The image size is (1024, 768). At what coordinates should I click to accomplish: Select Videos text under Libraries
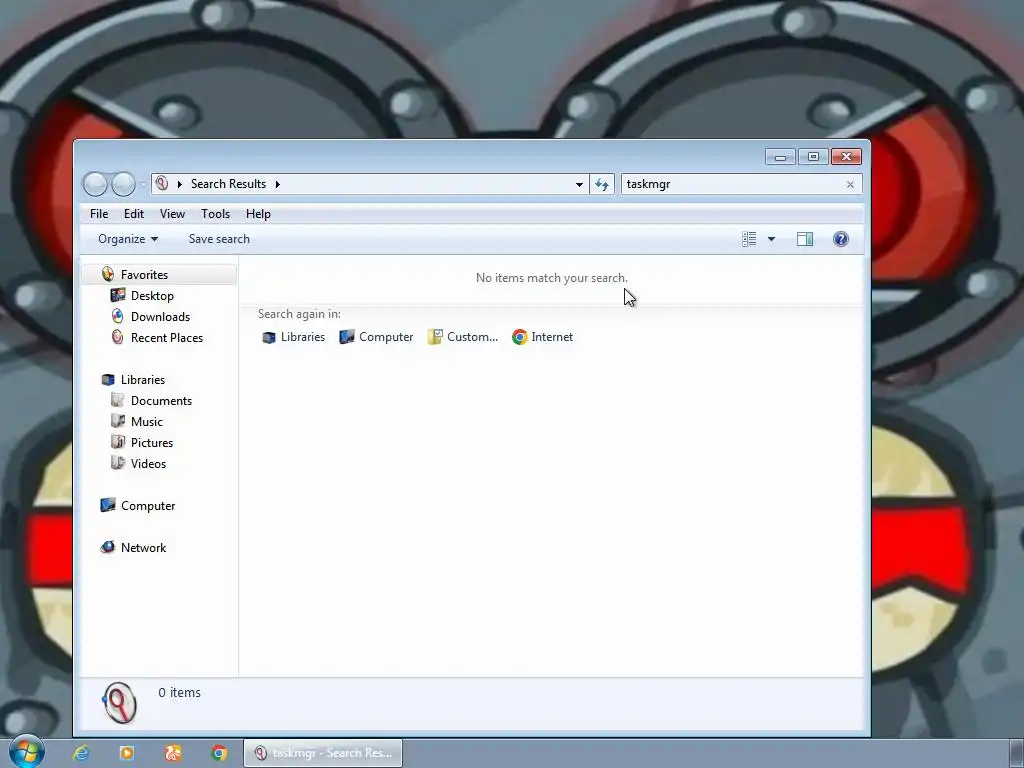click(148, 464)
